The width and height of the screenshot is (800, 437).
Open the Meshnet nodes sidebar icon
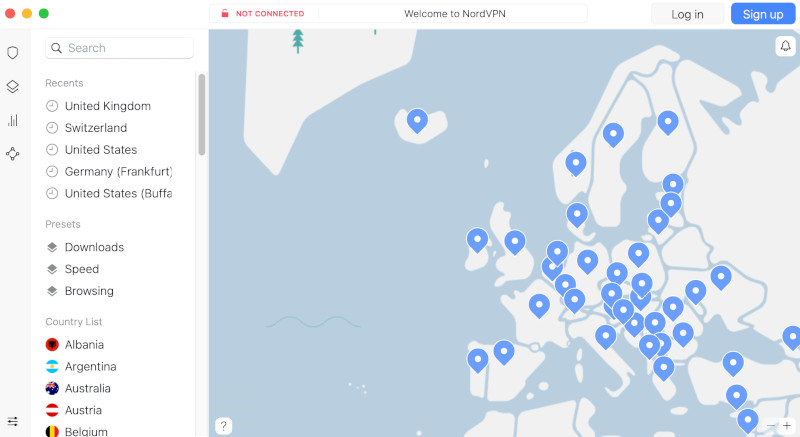[x=13, y=153]
